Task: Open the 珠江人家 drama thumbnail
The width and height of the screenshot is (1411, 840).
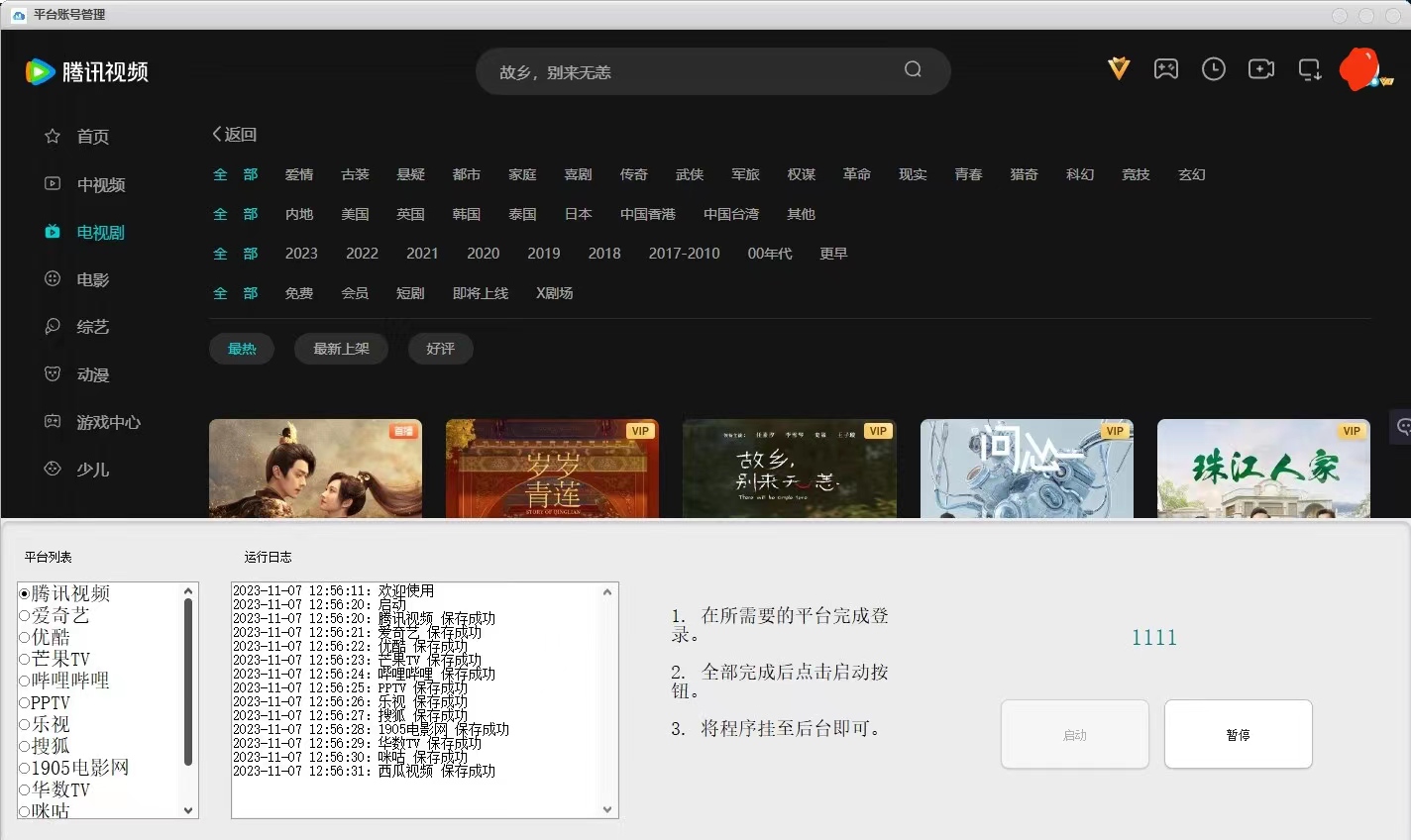Action: pos(1263,469)
